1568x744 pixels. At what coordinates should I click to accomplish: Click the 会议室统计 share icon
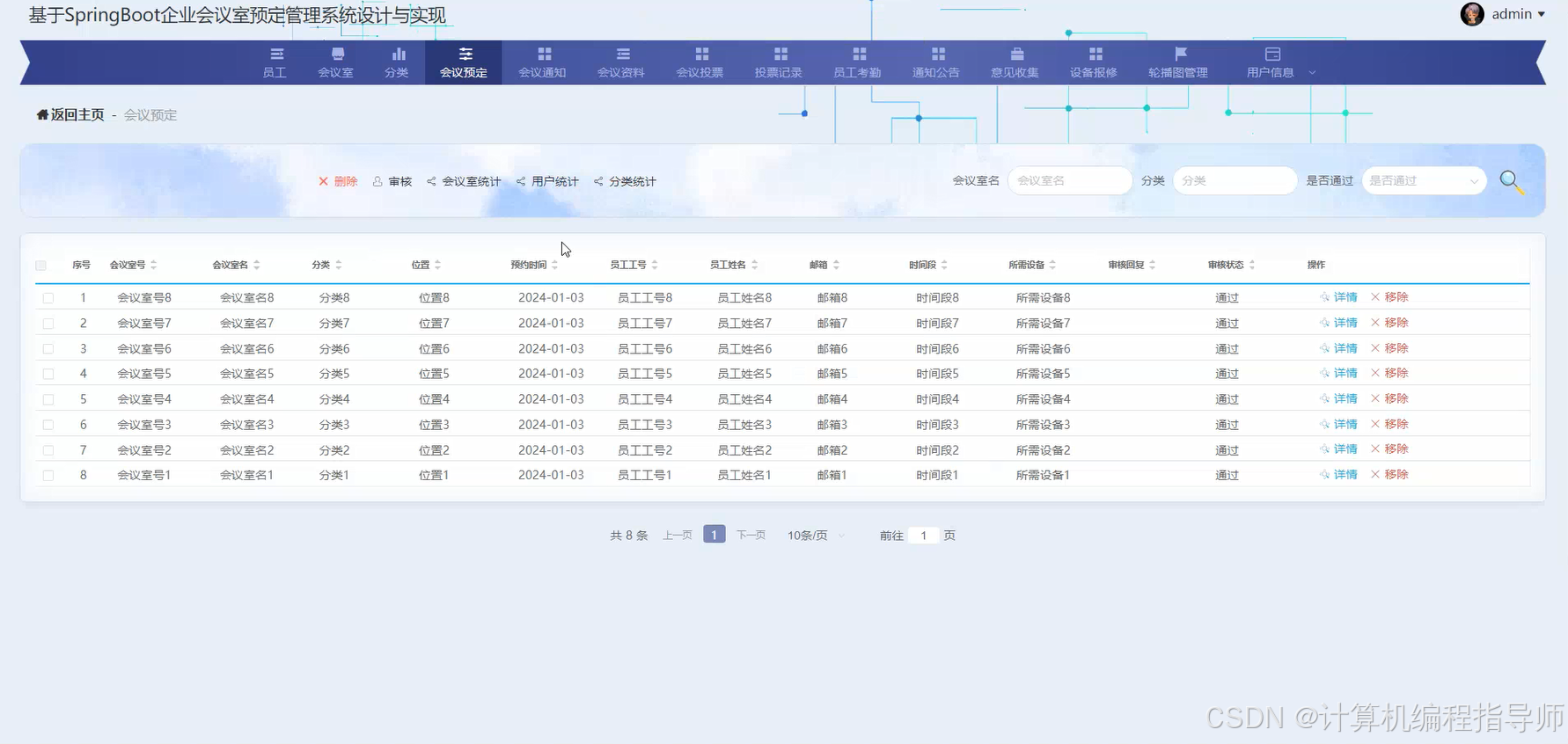pos(431,181)
